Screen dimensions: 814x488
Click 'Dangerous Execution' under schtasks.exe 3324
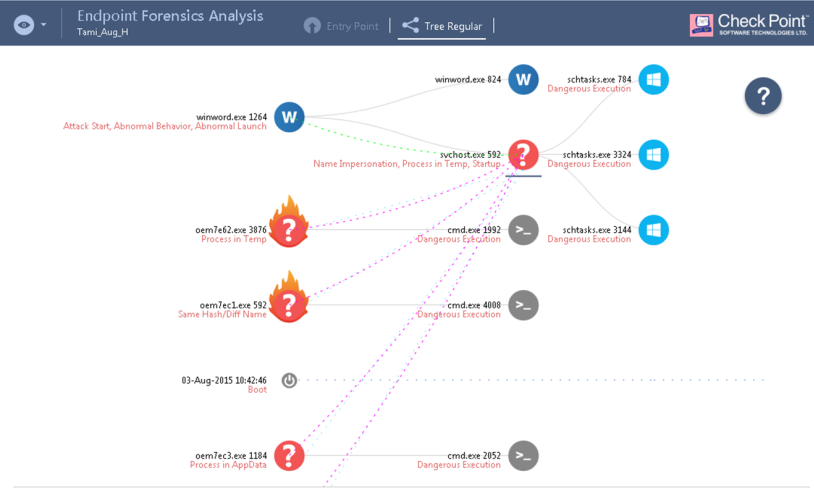point(589,164)
